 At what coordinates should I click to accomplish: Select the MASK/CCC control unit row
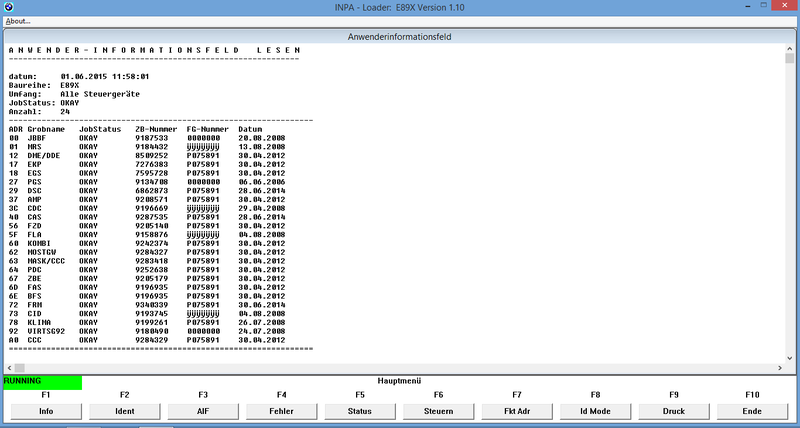pyautogui.click(x=147, y=261)
